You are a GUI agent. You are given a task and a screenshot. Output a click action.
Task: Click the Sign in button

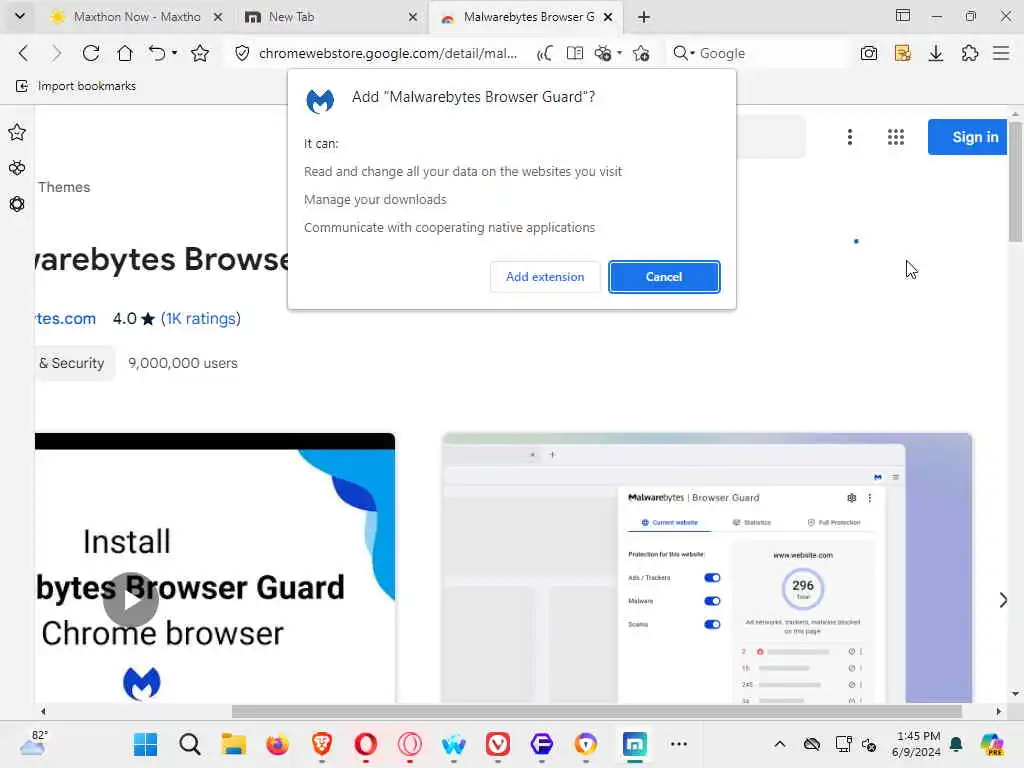pos(968,137)
